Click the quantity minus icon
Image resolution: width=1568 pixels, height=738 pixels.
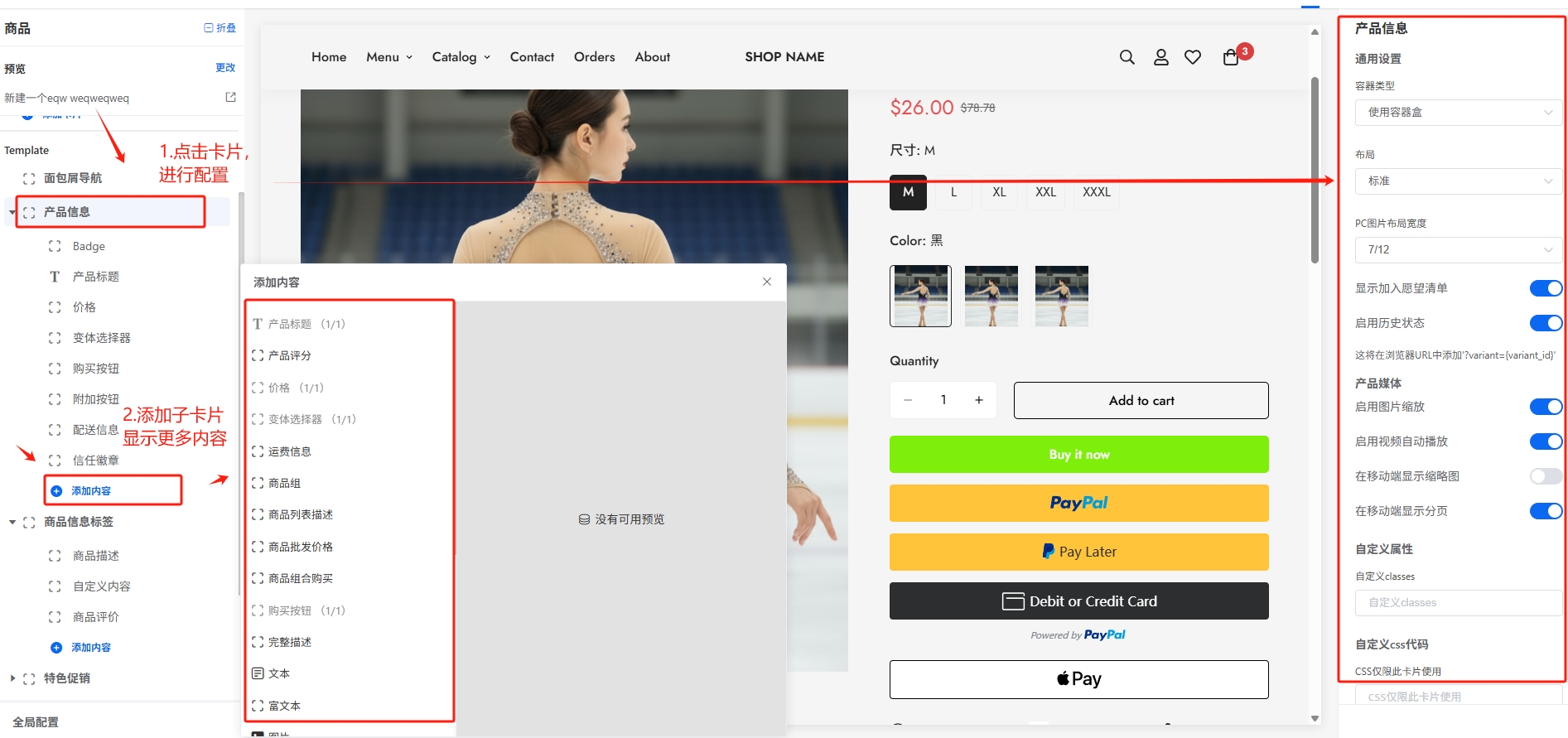click(908, 400)
